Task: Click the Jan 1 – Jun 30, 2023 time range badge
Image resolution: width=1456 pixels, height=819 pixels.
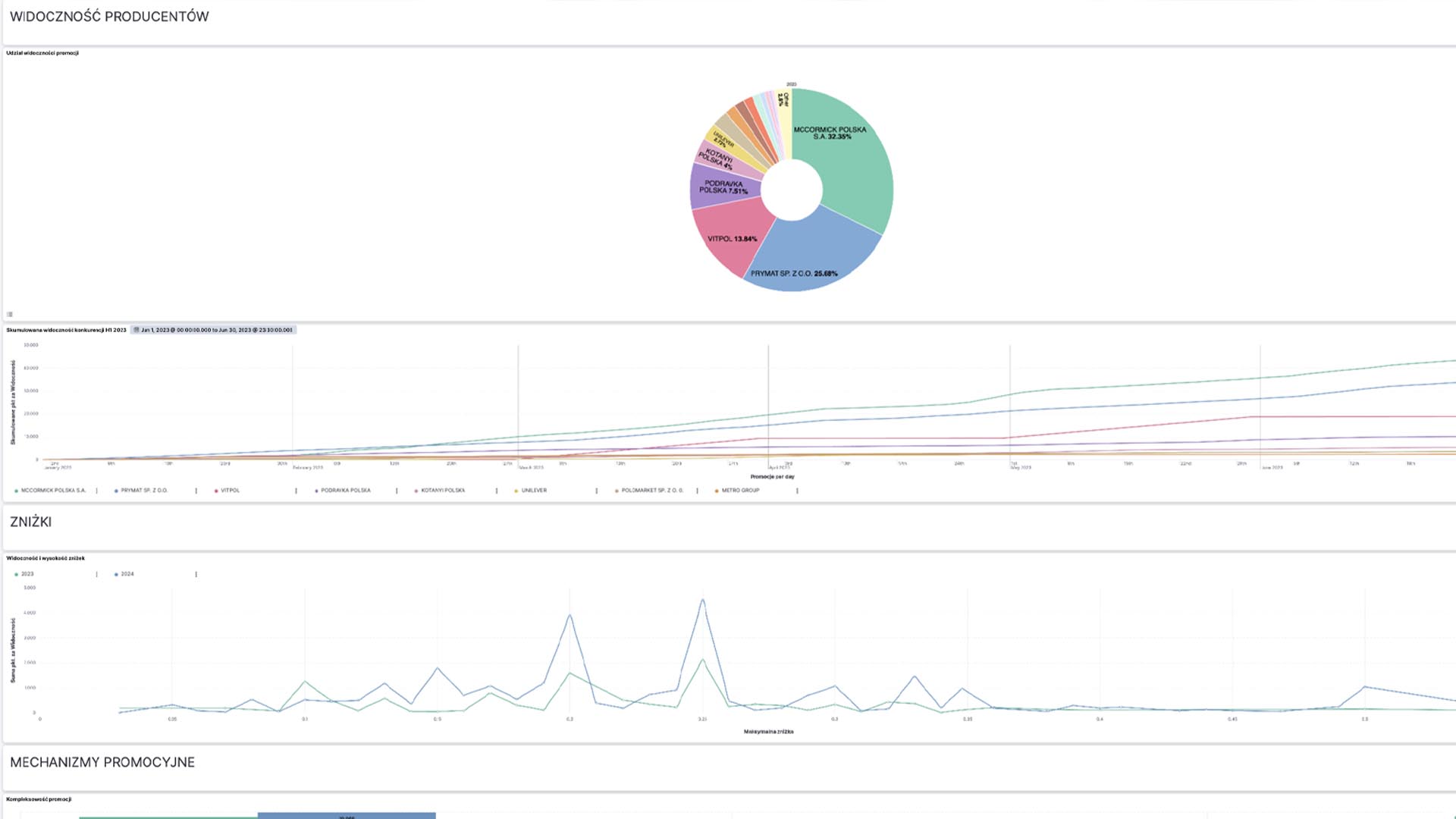Action: 216,330
